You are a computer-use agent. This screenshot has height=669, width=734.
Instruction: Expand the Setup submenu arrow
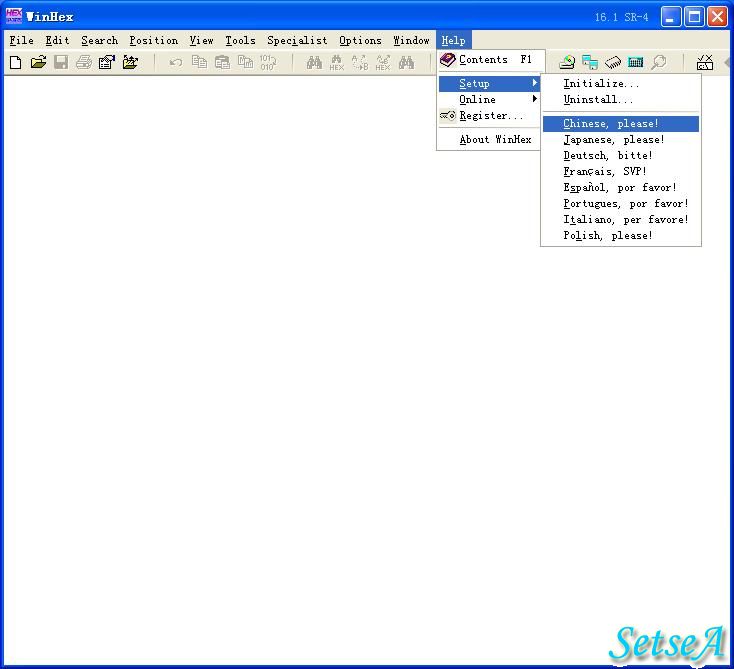point(535,83)
